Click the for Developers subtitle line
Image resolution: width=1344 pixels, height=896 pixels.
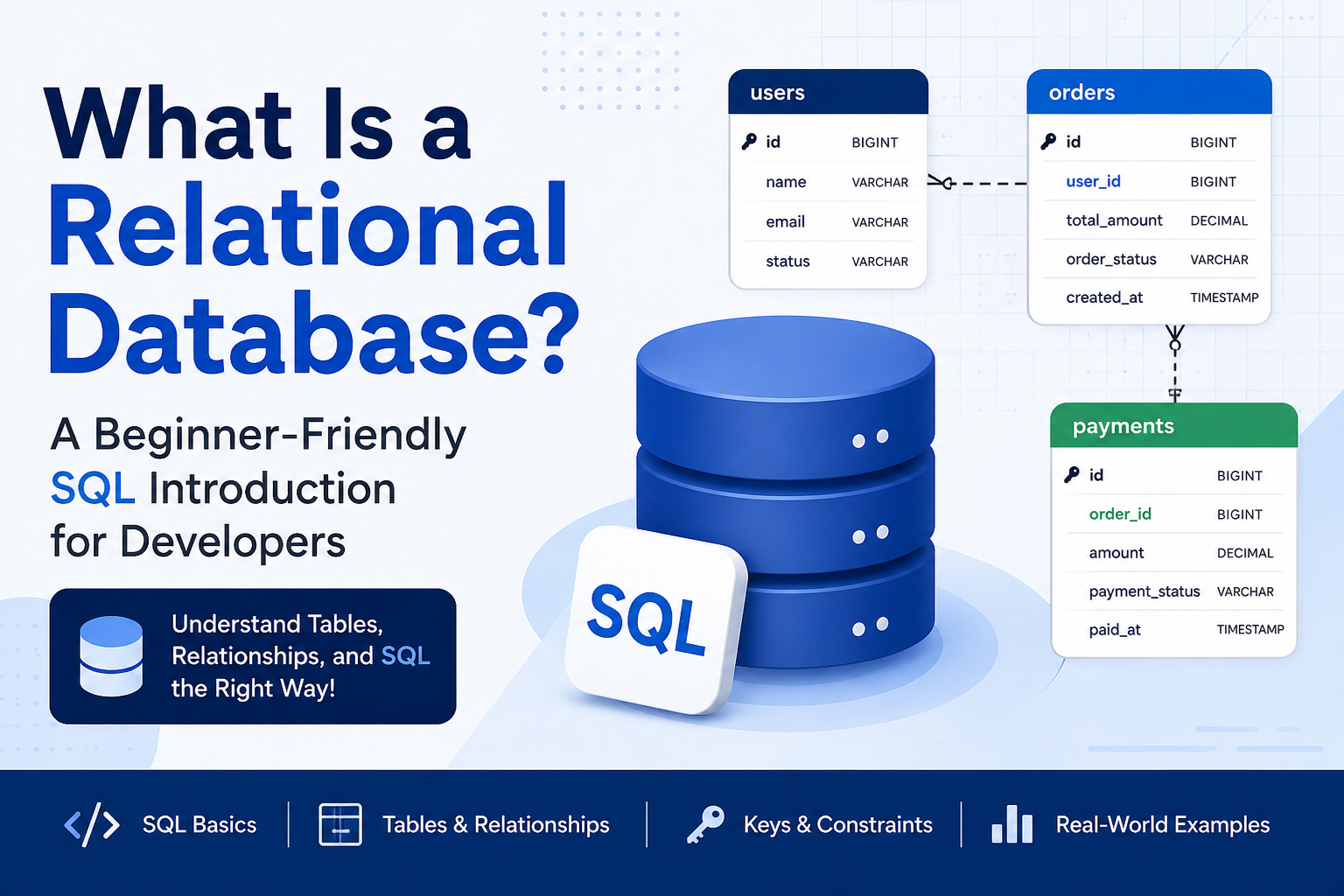198,541
